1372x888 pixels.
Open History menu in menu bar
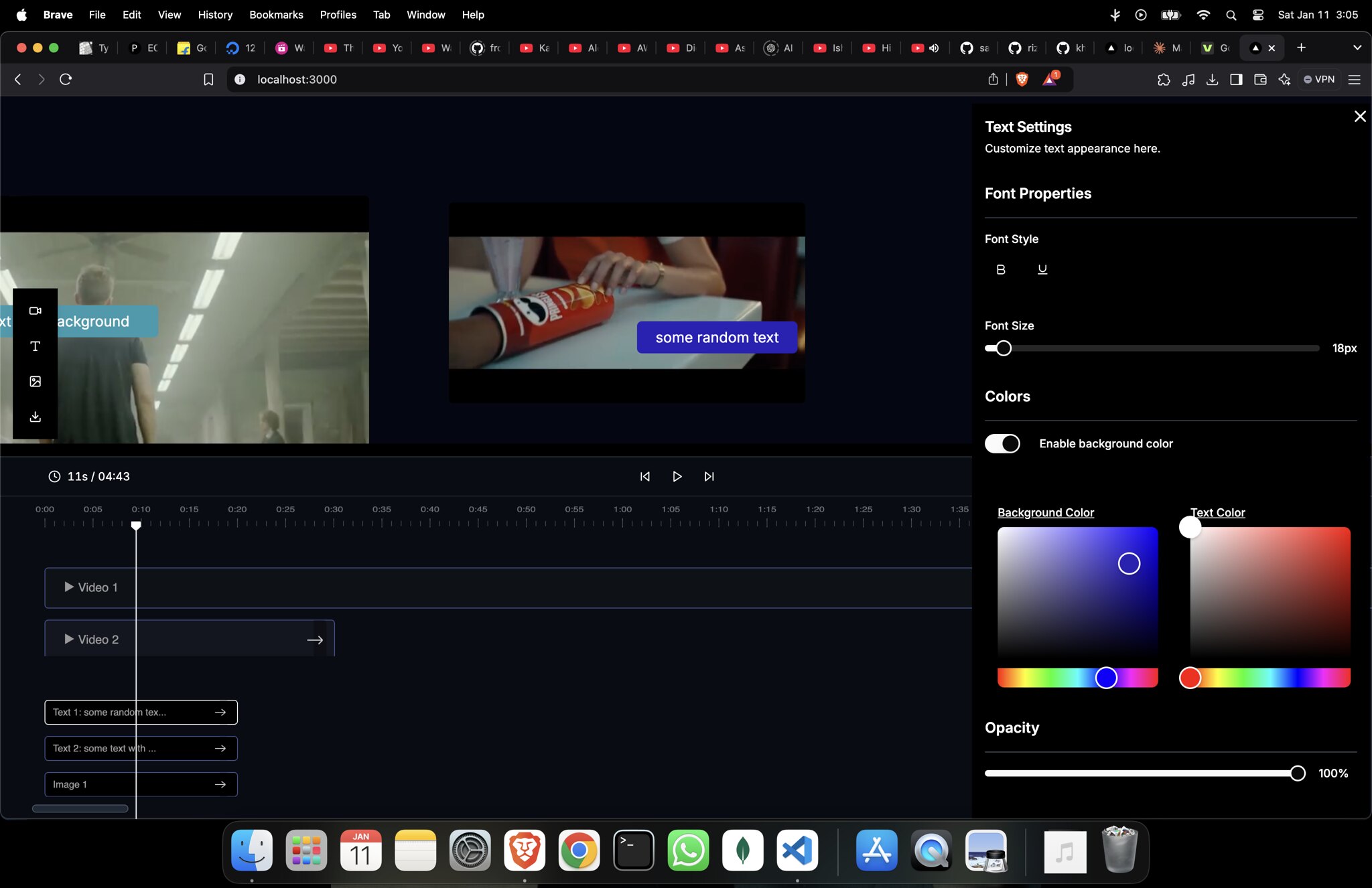213,15
